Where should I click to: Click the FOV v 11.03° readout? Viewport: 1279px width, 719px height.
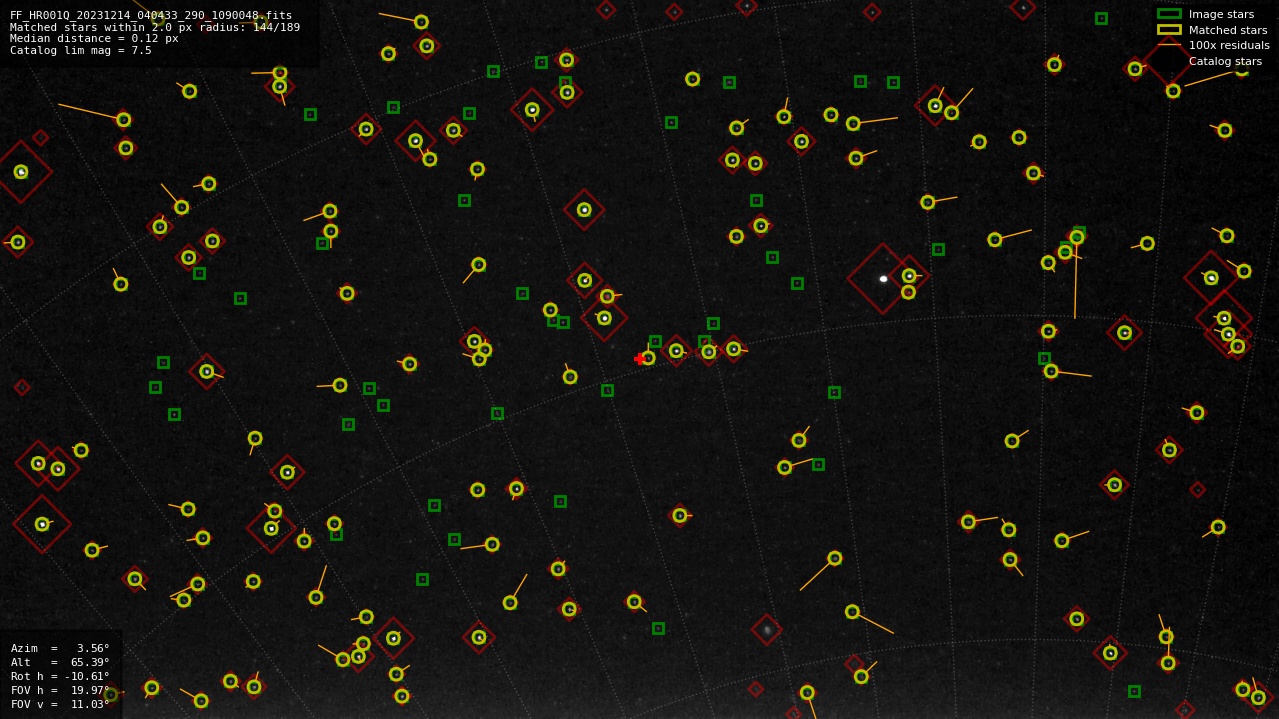[x=60, y=704]
